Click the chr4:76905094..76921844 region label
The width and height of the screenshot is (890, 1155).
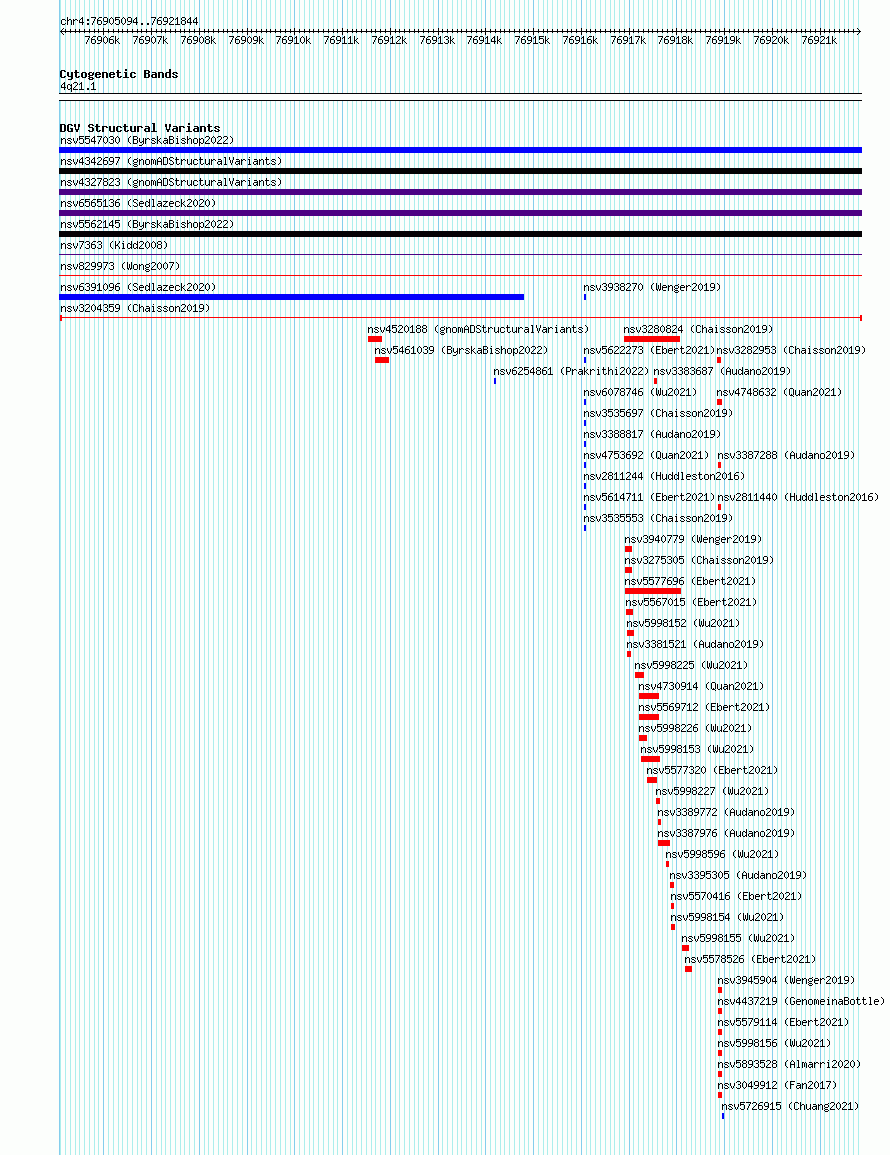[129, 21]
